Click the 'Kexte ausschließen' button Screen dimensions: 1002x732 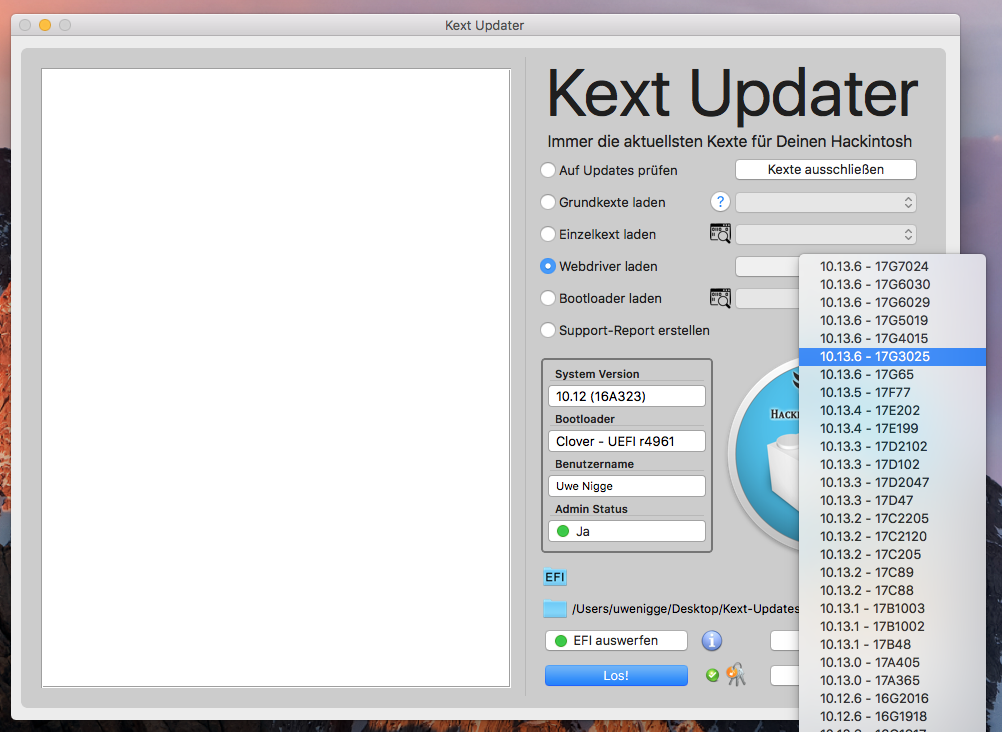point(826,169)
